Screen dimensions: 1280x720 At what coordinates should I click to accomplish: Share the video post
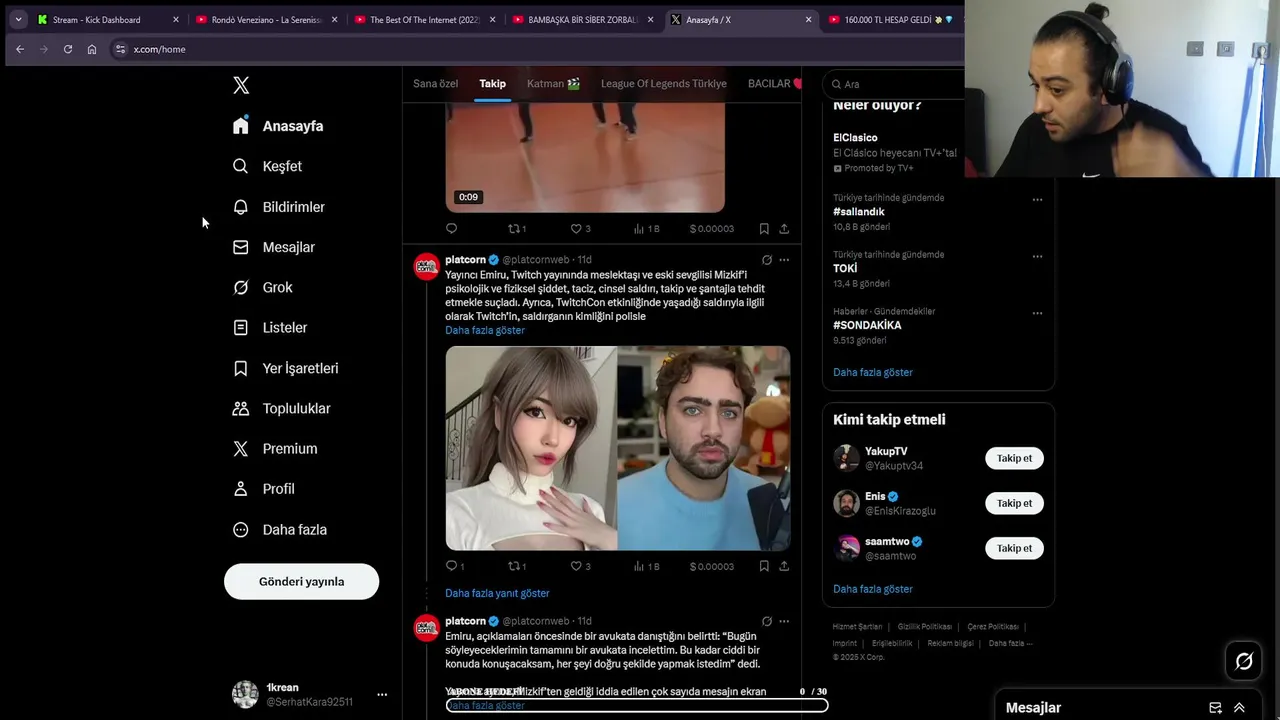784,229
